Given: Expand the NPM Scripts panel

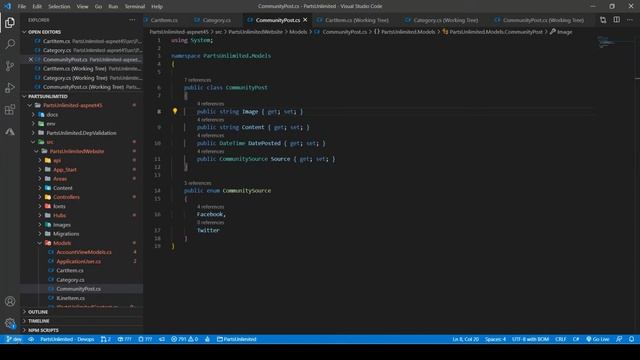Looking at the screenshot, I should tap(24, 330).
